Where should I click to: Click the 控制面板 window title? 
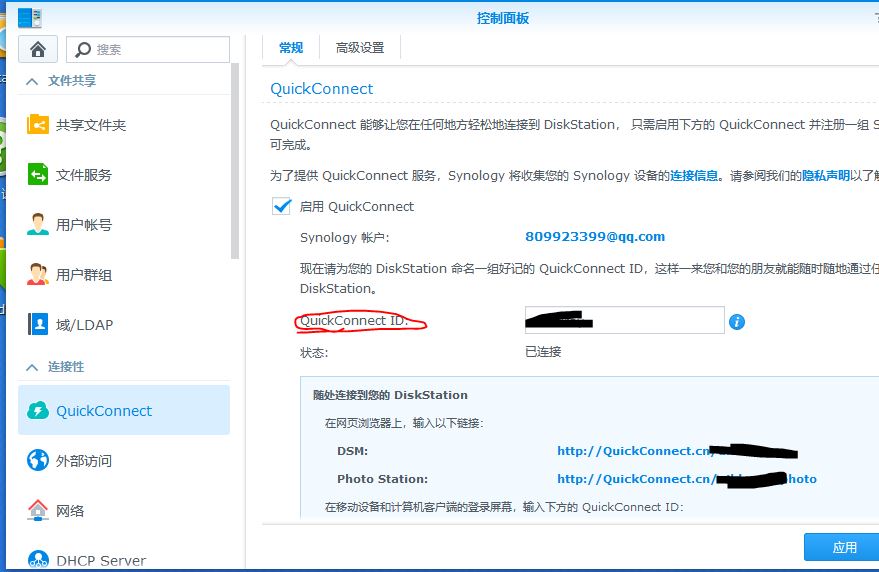[x=502, y=19]
